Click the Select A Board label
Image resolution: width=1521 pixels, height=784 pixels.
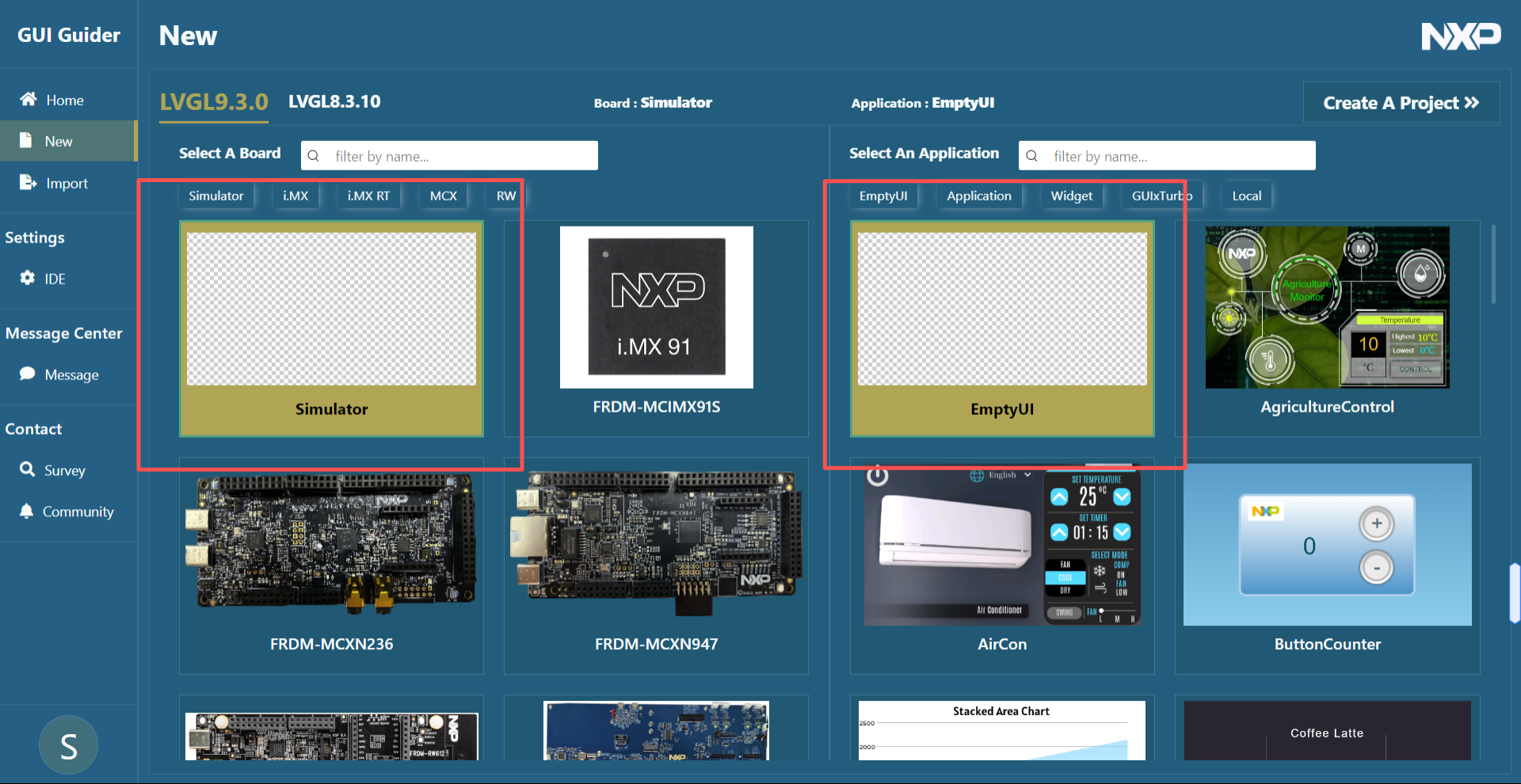(230, 154)
